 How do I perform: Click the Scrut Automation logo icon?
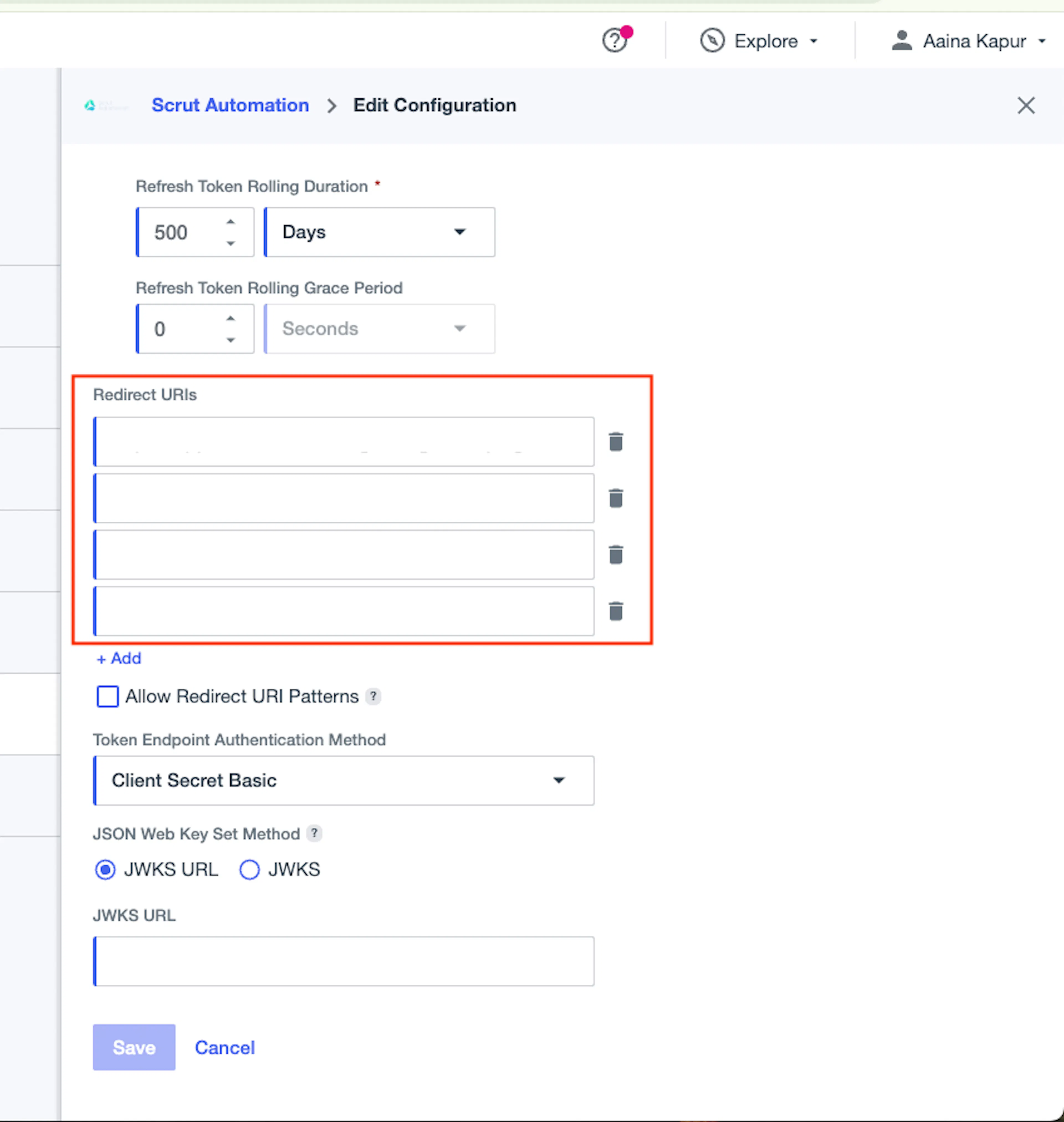click(x=106, y=106)
